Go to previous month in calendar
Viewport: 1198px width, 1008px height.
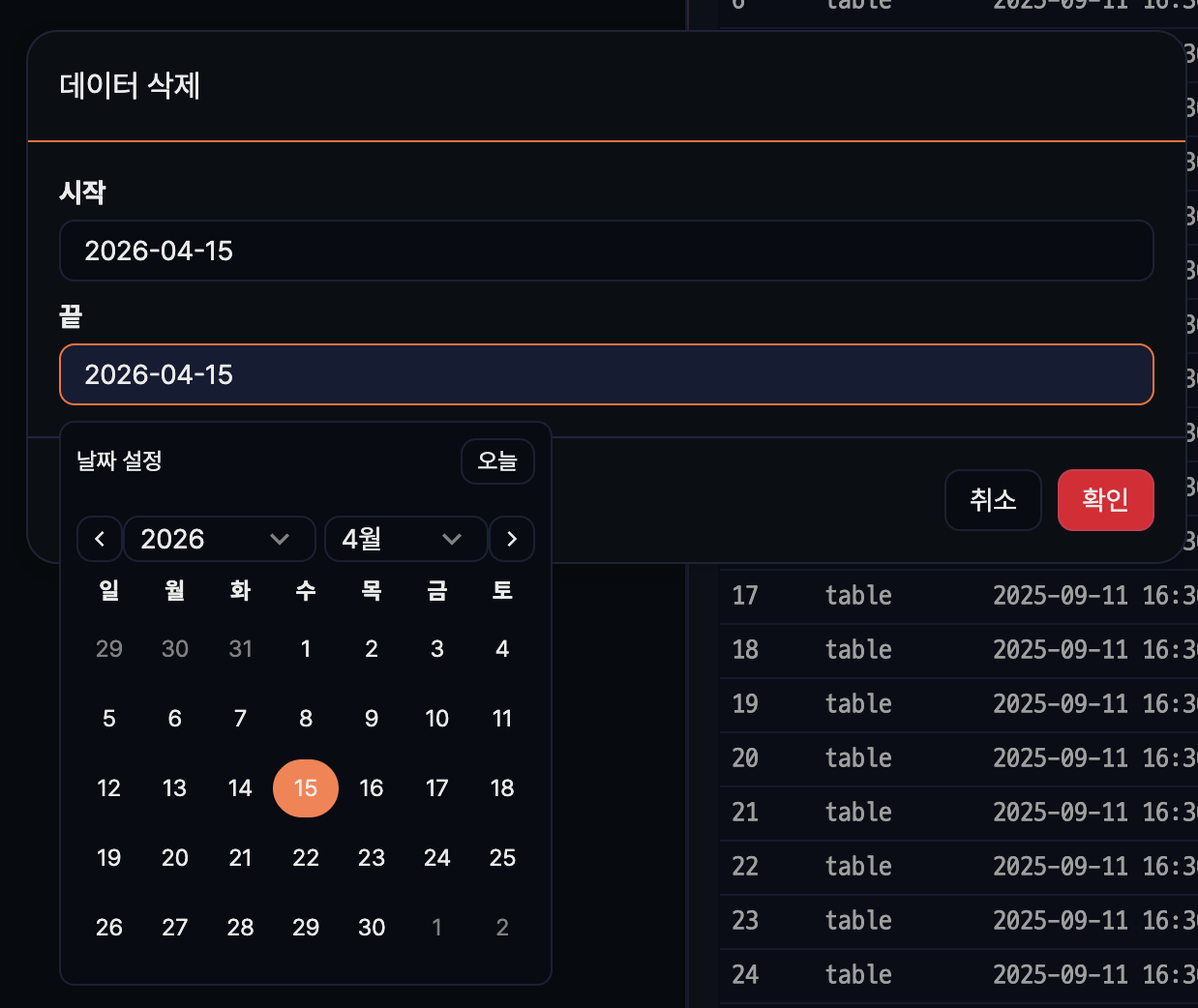click(100, 539)
